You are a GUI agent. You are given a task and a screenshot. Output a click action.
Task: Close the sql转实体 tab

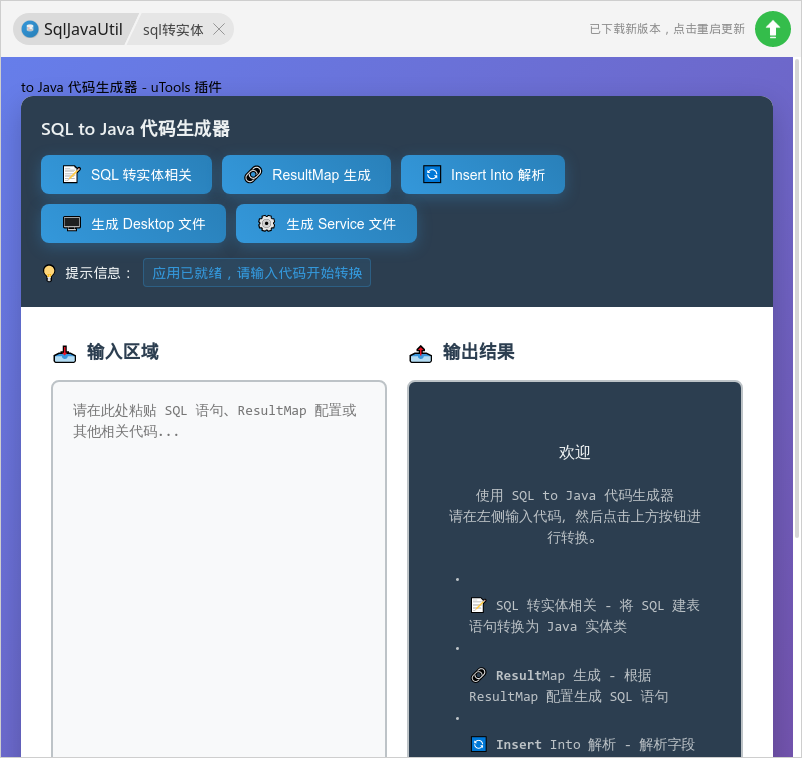coord(219,30)
